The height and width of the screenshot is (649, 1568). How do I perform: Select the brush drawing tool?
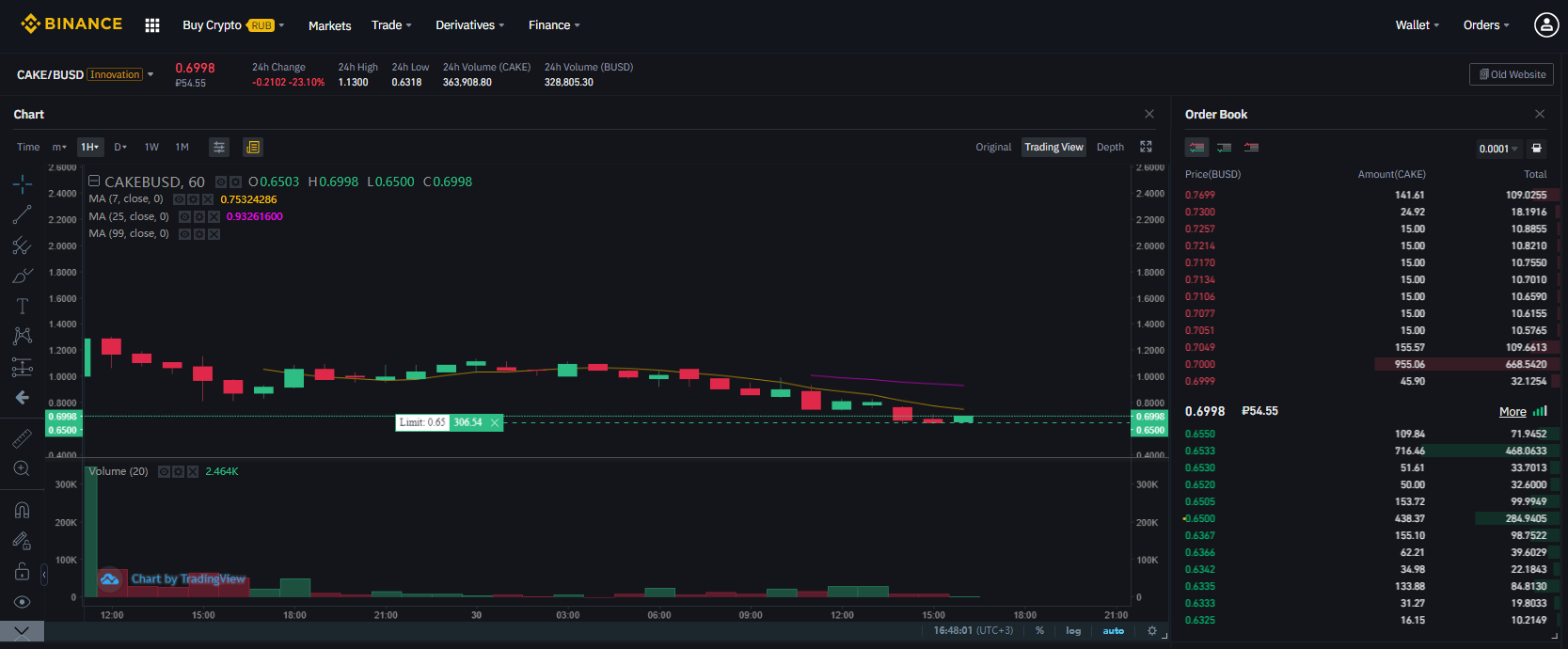pos(23,276)
